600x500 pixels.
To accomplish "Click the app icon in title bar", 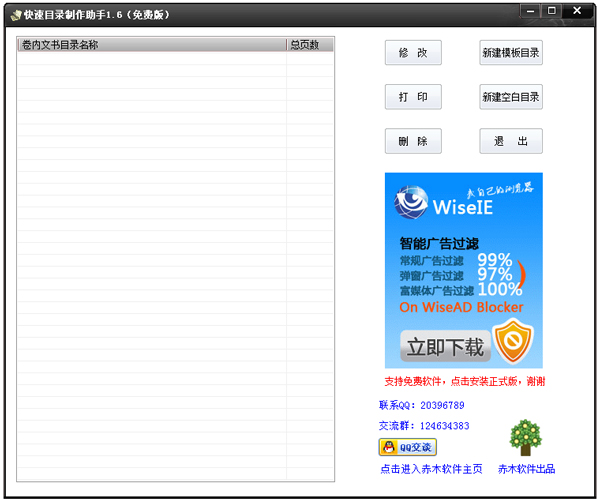I will coord(15,13).
